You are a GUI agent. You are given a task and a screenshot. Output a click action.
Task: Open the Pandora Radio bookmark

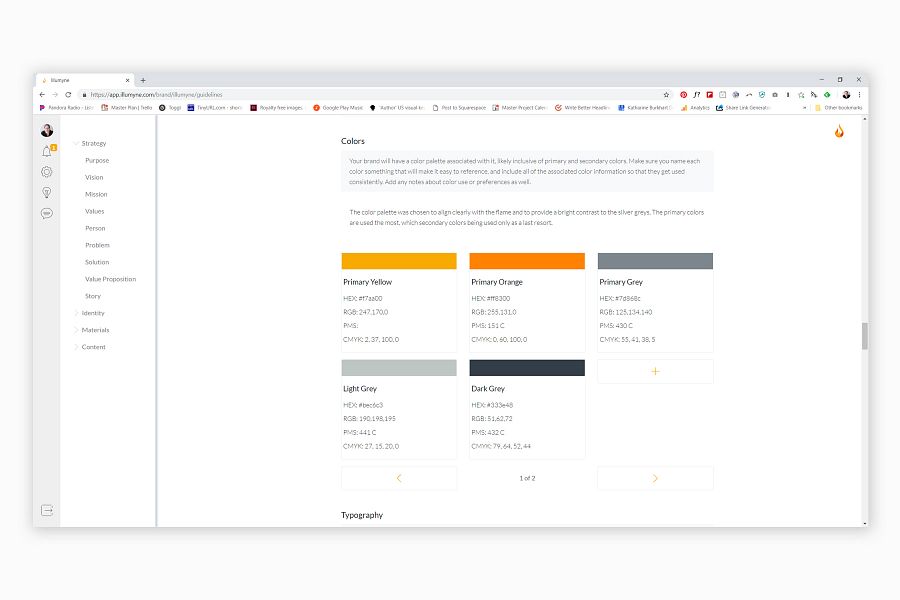point(66,108)
